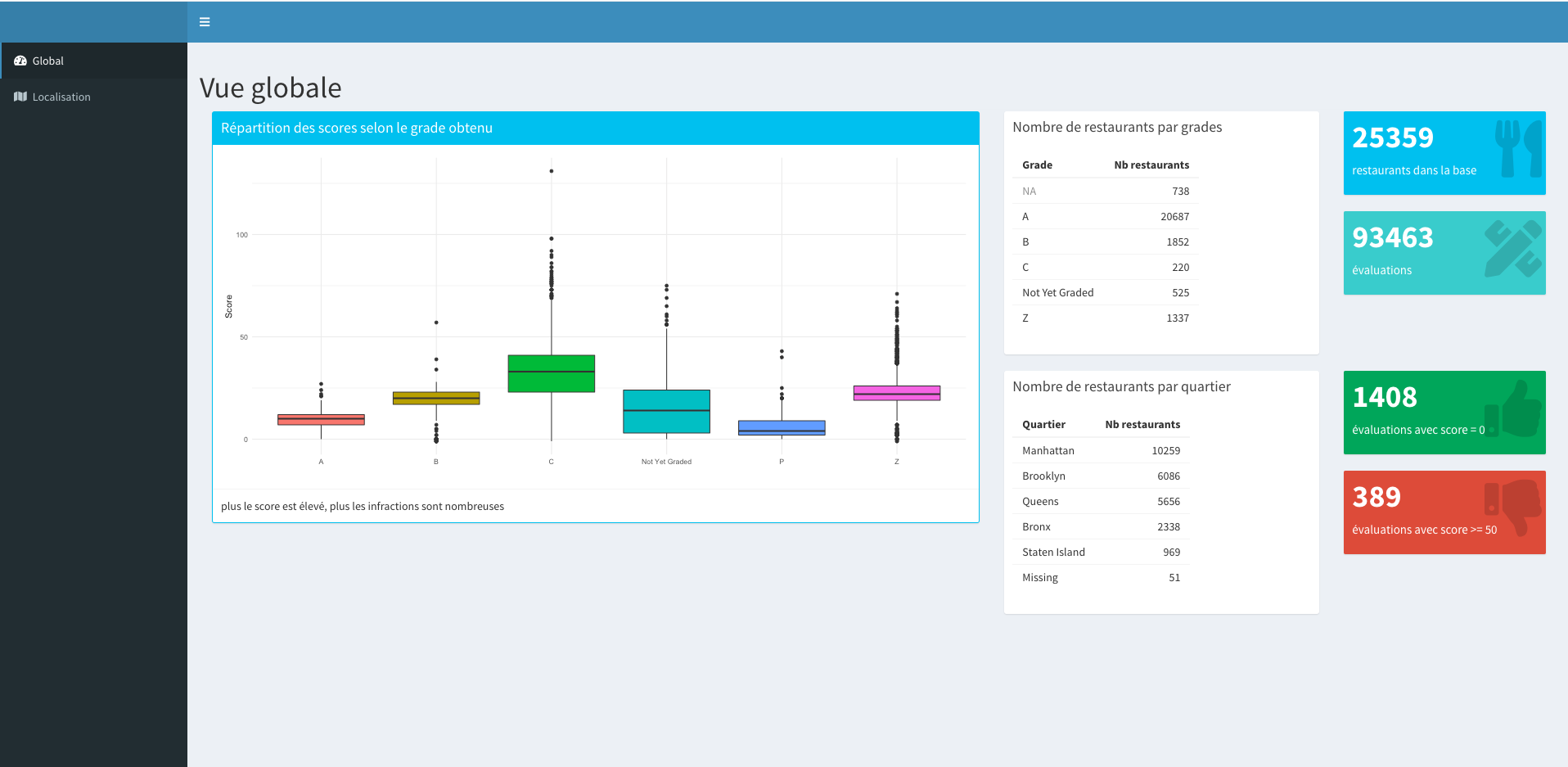
Task: Select the Bronx row label
Action: point(1036,526)
